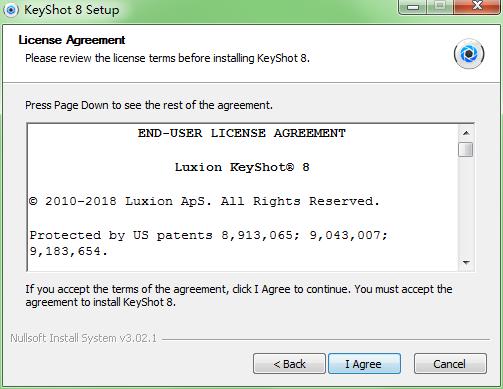This screenshot has height=389, width=503.
Task: Click the KeyShot icon in title bar
Action: click(11, 10)
